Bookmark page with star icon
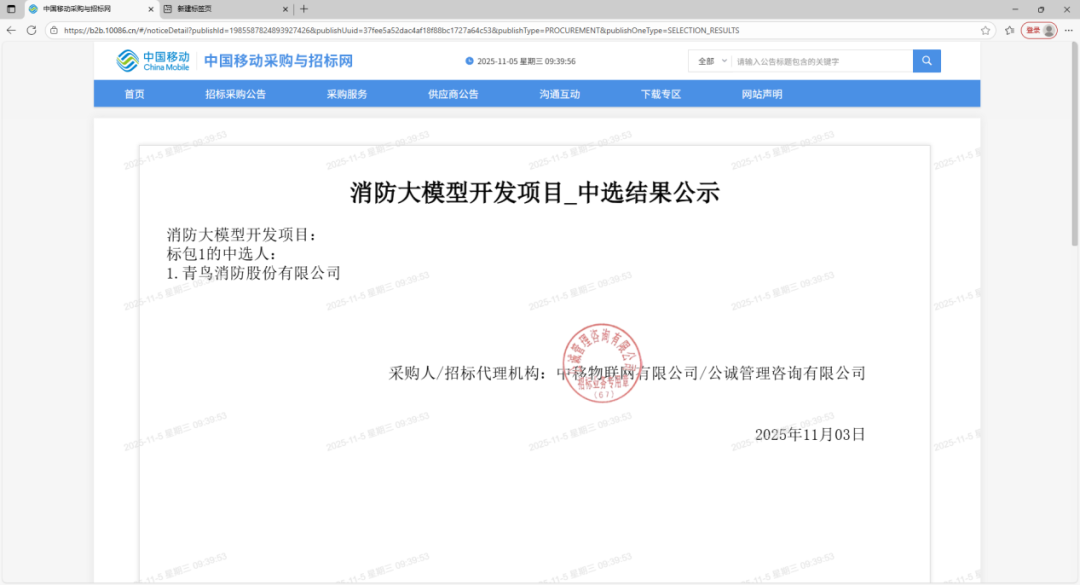Image resolution: width=1080 pixels, height=585 pixels. (x=986, y=30)
